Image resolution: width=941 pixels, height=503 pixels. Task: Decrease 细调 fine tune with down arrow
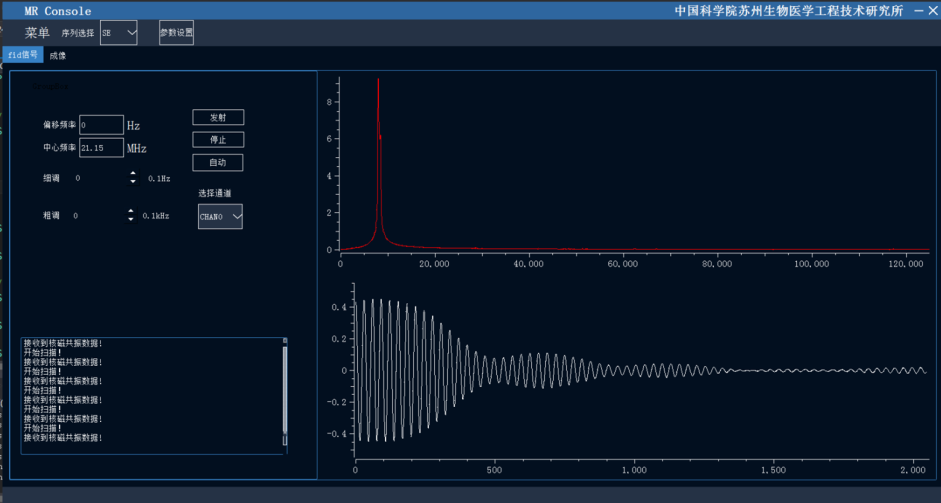pyautogui.click(x=133, y=182)
